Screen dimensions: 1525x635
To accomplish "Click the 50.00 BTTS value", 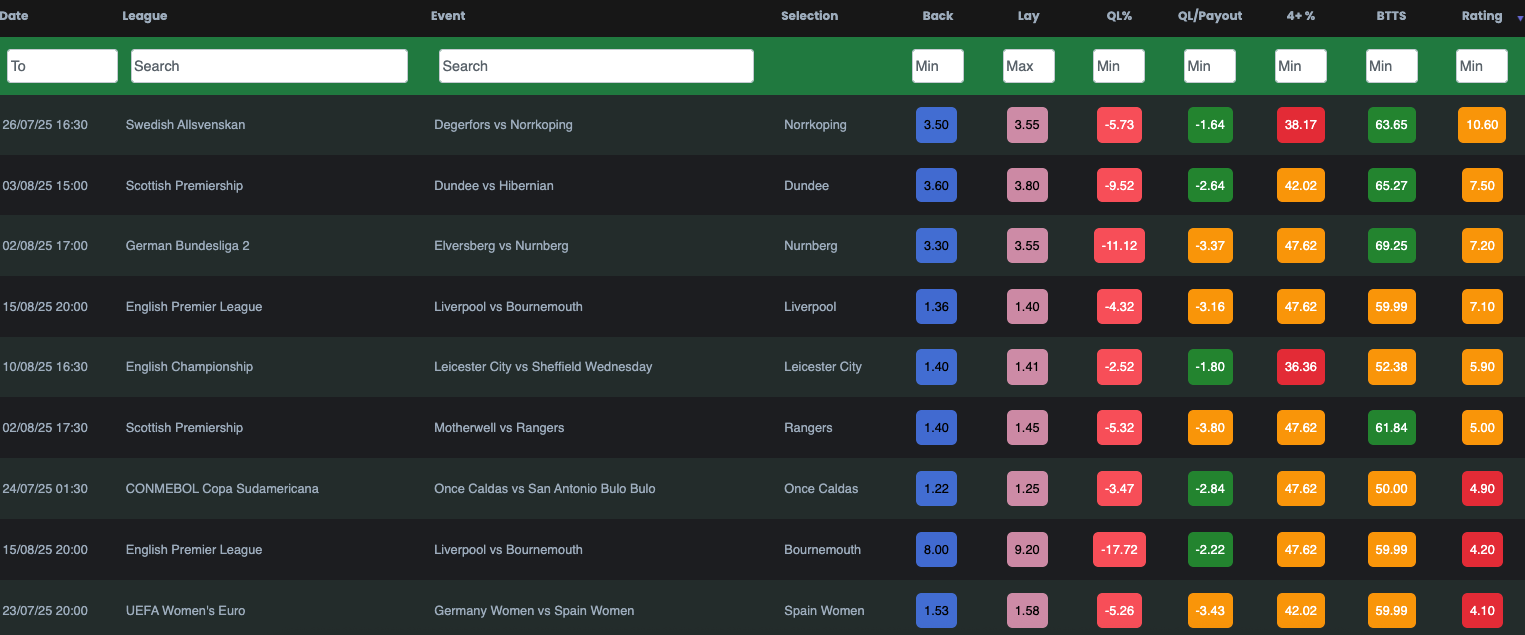I will (x=1392, y=489).
